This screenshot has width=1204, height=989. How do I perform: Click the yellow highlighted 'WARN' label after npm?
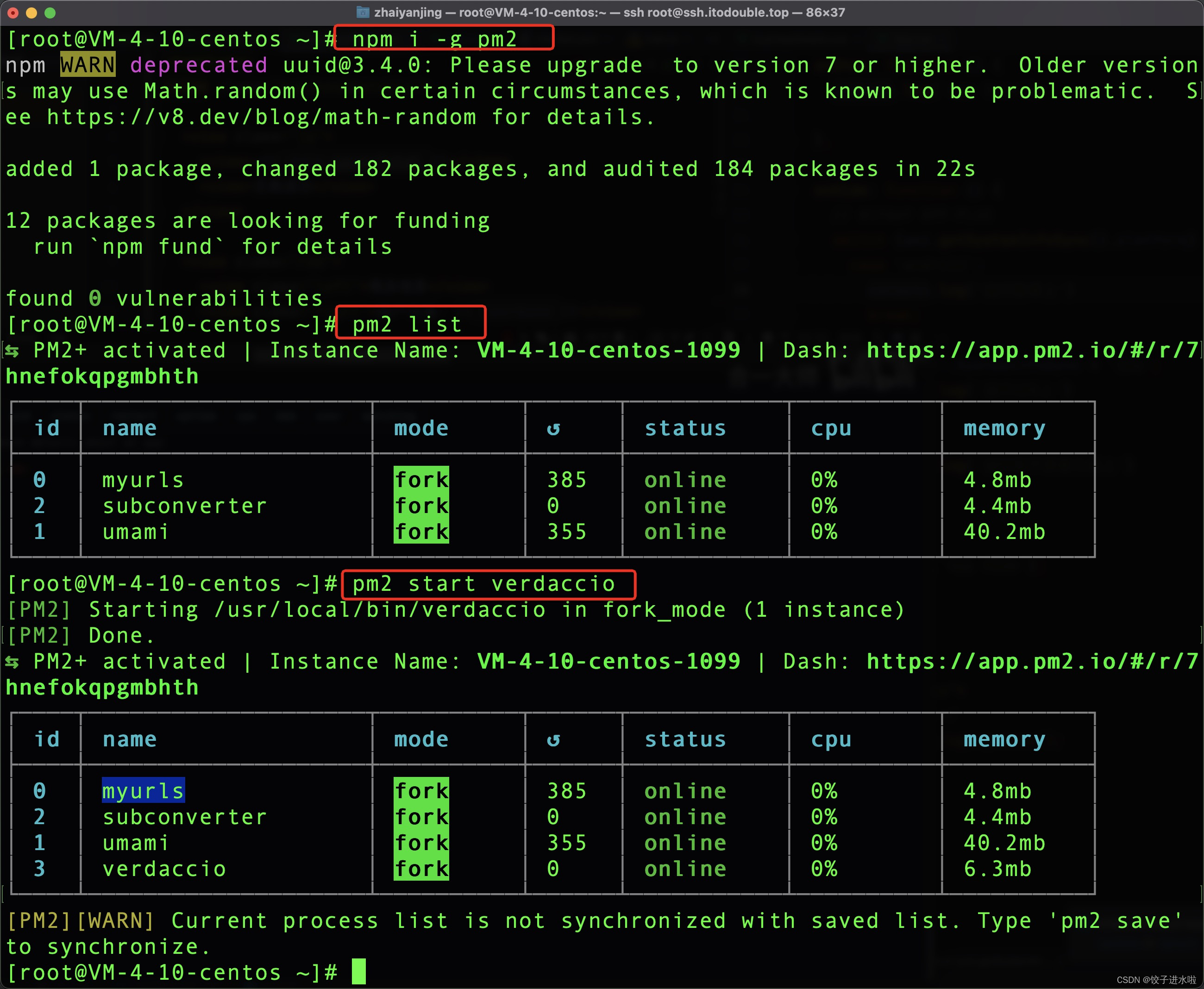(x=88, y=64)
